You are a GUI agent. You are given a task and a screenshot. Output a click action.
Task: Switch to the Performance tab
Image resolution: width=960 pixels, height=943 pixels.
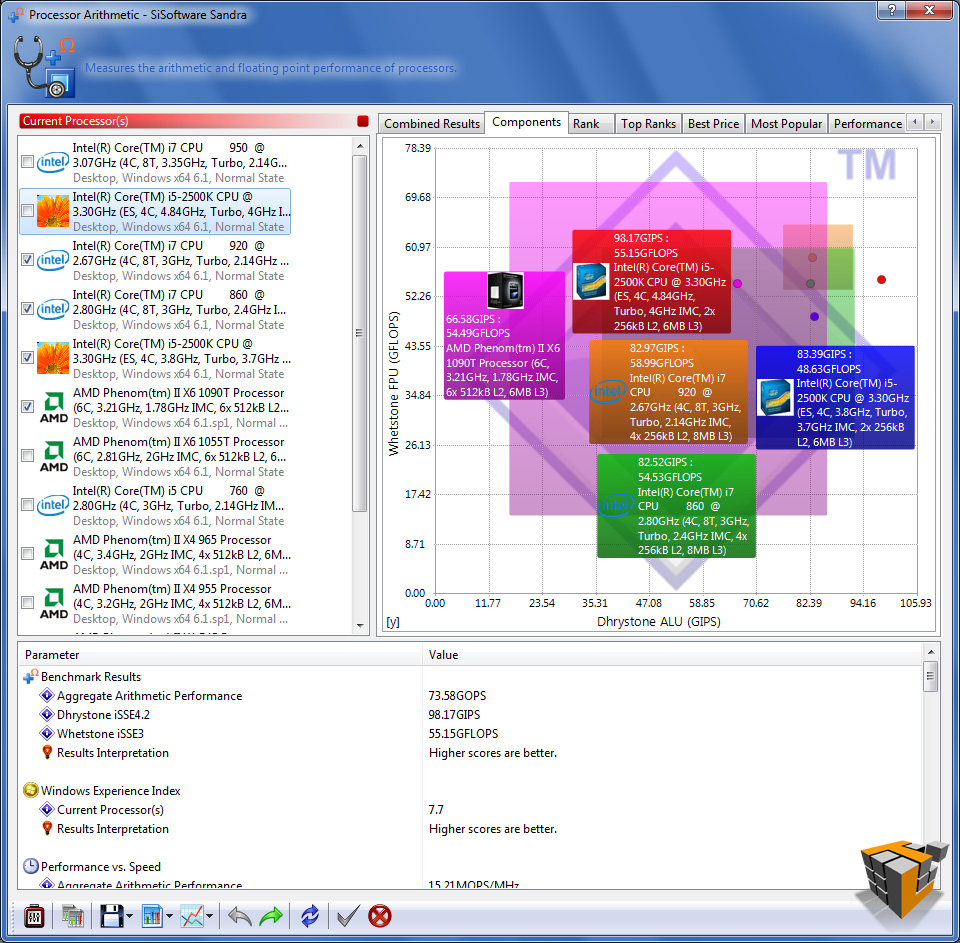coord(868,124)
